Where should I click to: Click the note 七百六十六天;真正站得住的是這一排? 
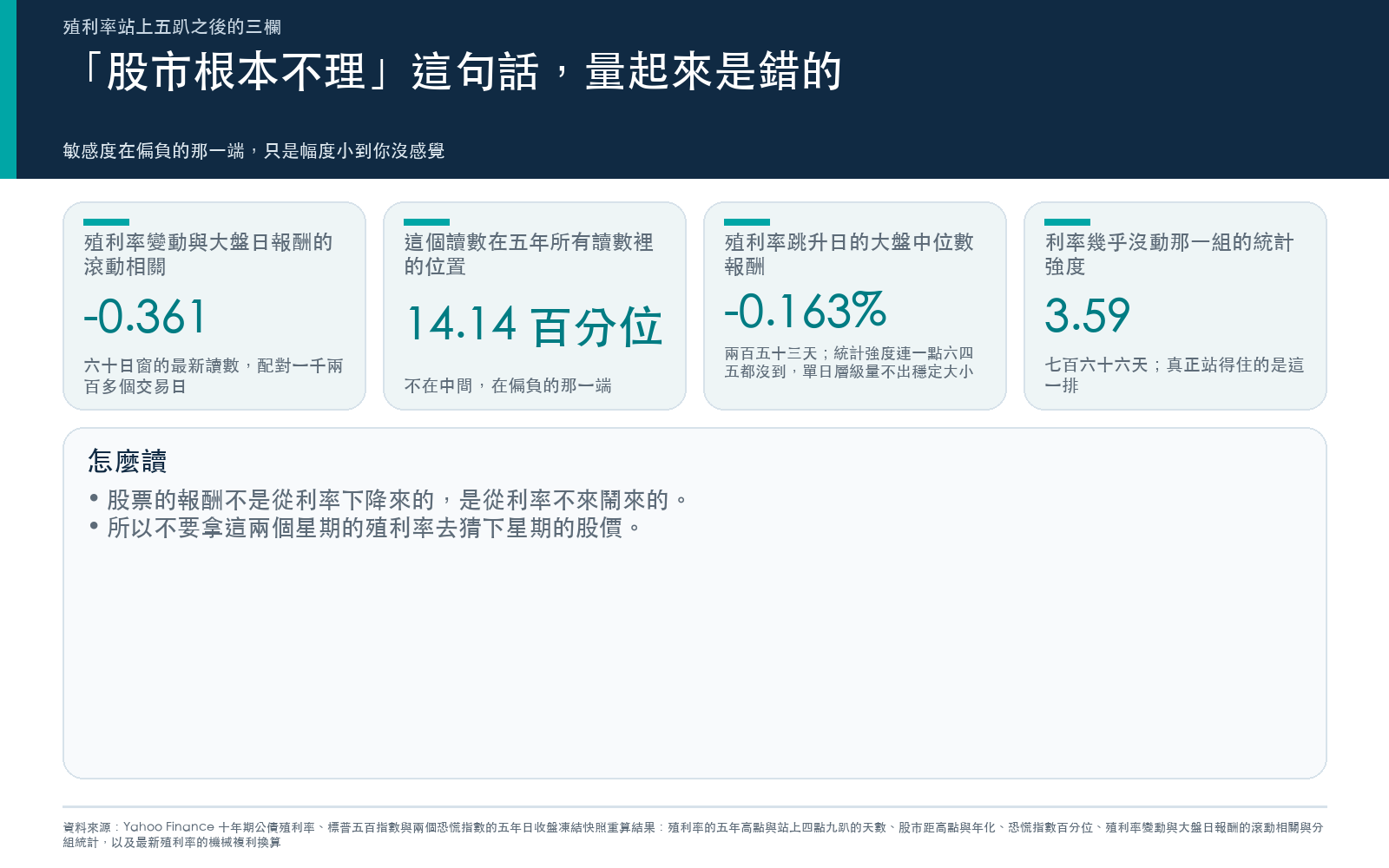point(1175,375)
